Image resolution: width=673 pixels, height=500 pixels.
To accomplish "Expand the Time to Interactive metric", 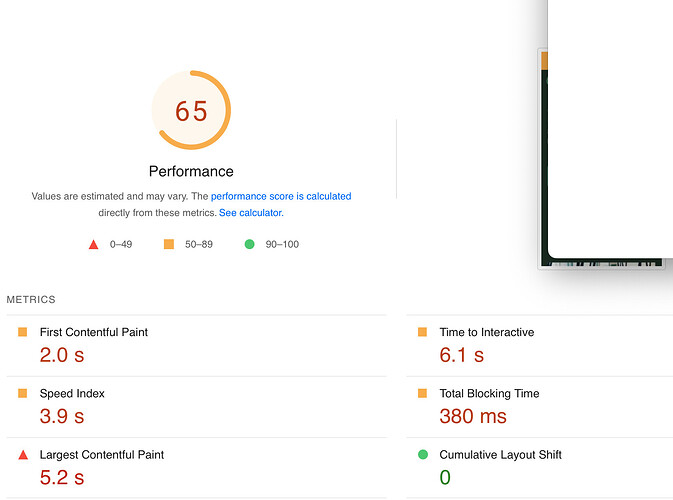I will [x=540, y=345].
